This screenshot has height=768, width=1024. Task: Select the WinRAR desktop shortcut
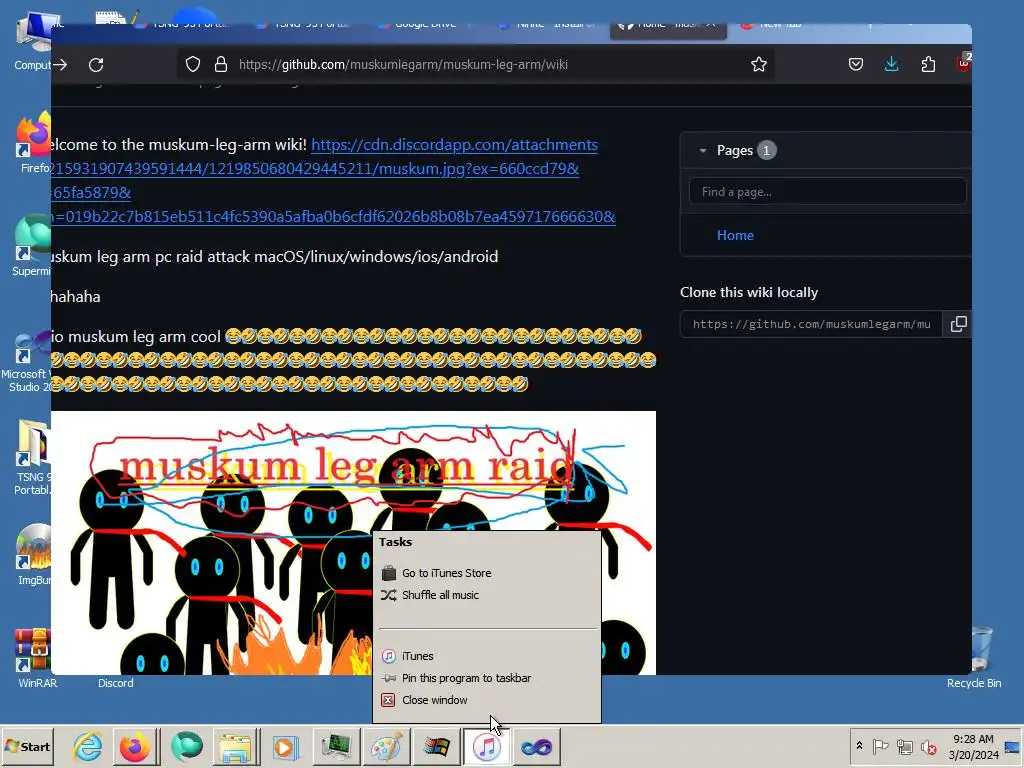coord(37,658)
